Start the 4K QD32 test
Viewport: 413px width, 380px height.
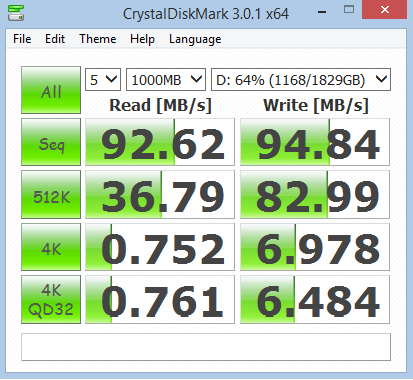(x=51, y=299)
